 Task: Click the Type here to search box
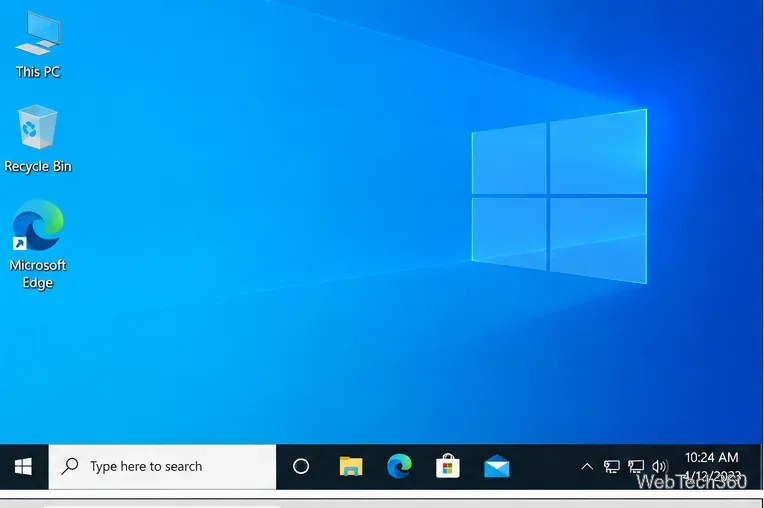162,467
